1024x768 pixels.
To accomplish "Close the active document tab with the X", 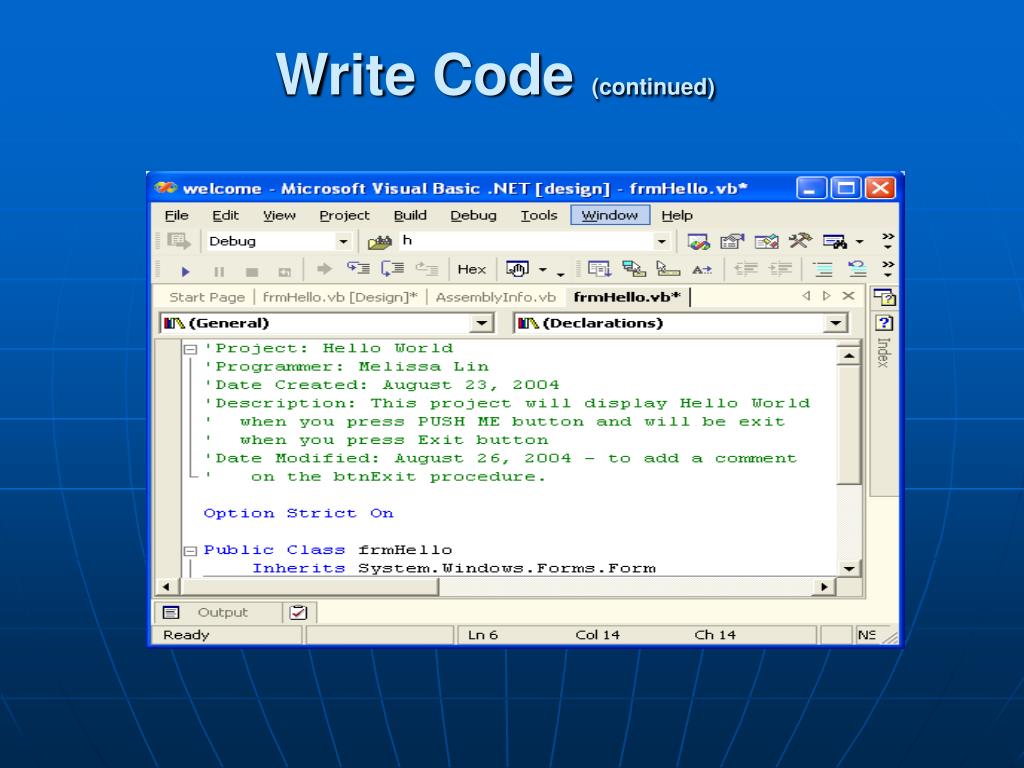I will point(848,296).
